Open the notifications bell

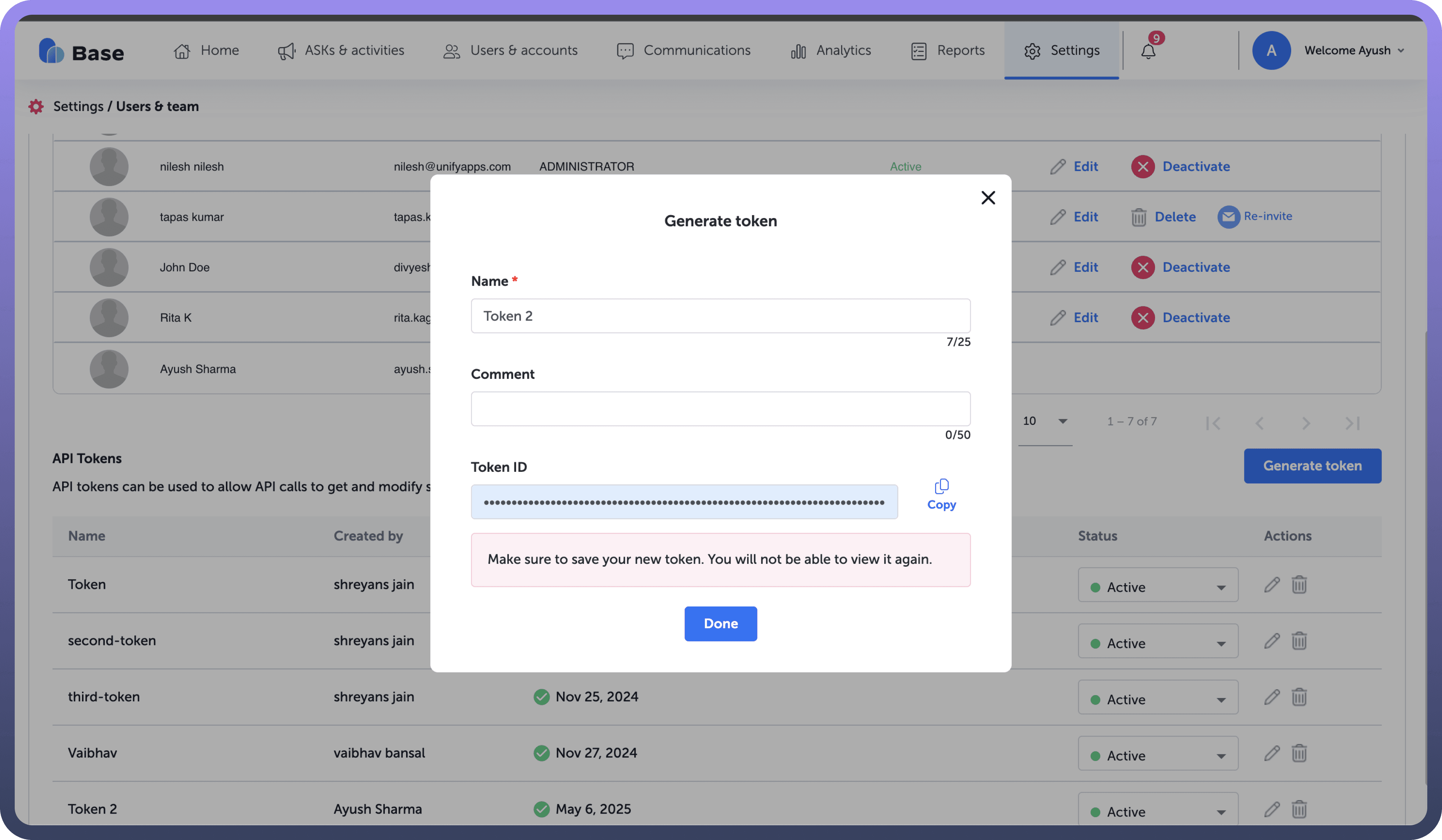(x=1148, y=51)
